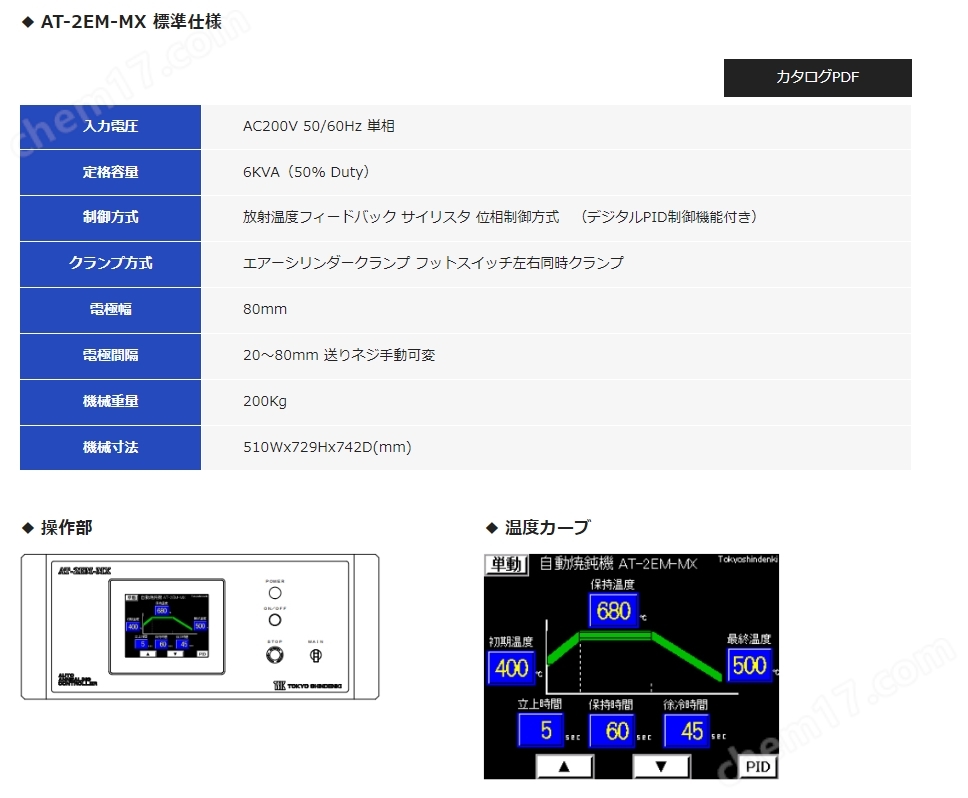Click the up arrow ▲ button
This screenshot has height=798, width=968.
(564, 767)
